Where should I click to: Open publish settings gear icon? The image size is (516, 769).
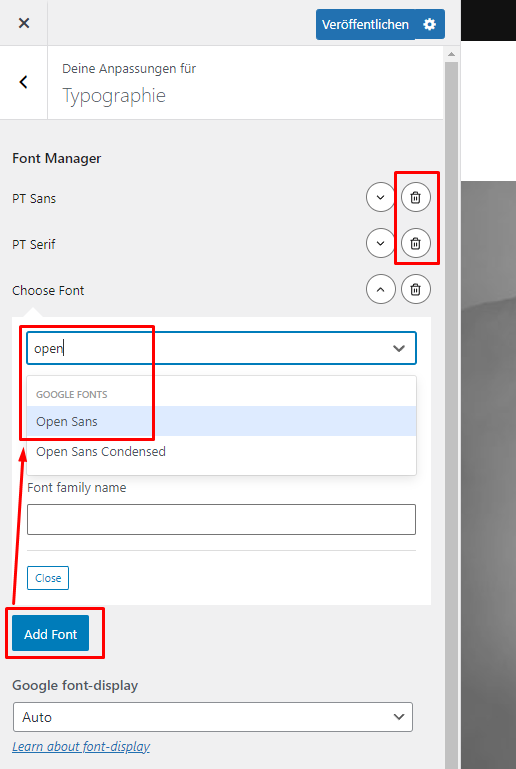point(430,24)
